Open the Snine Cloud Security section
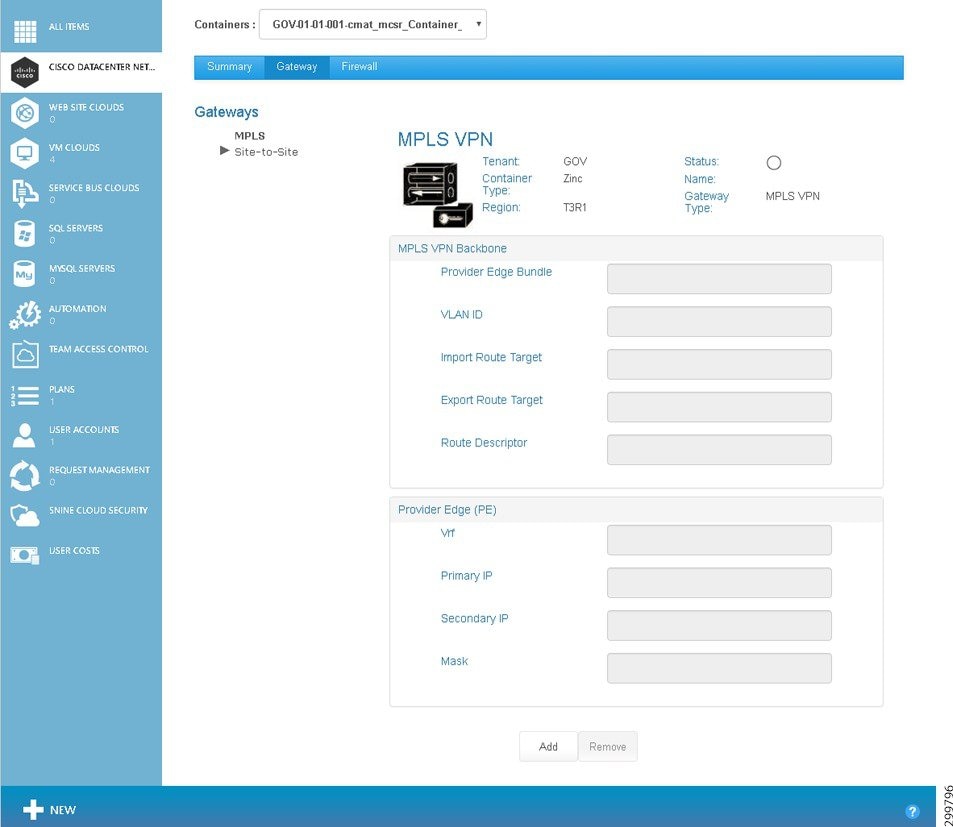The width and height of the screenshot is (953, 827). 24,515
